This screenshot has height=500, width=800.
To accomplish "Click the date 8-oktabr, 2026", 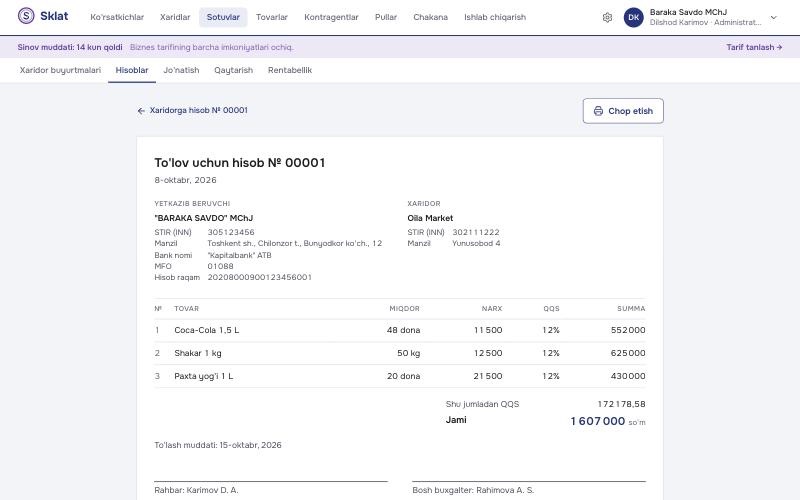I will 185,180.
